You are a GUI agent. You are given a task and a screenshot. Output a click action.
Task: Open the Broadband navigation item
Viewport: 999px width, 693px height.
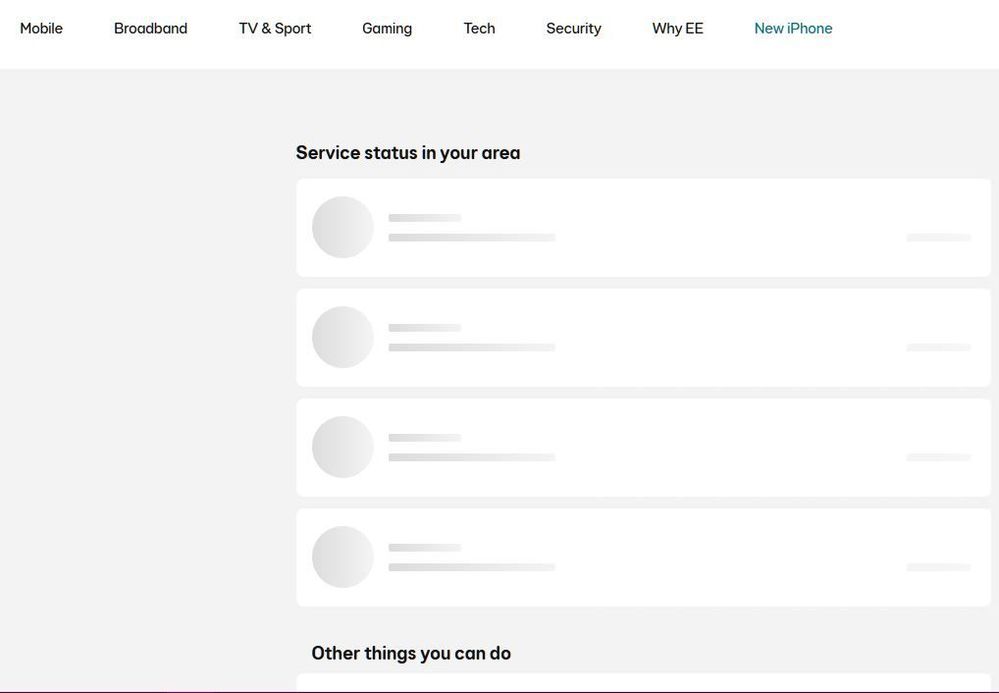click(150, 28)
